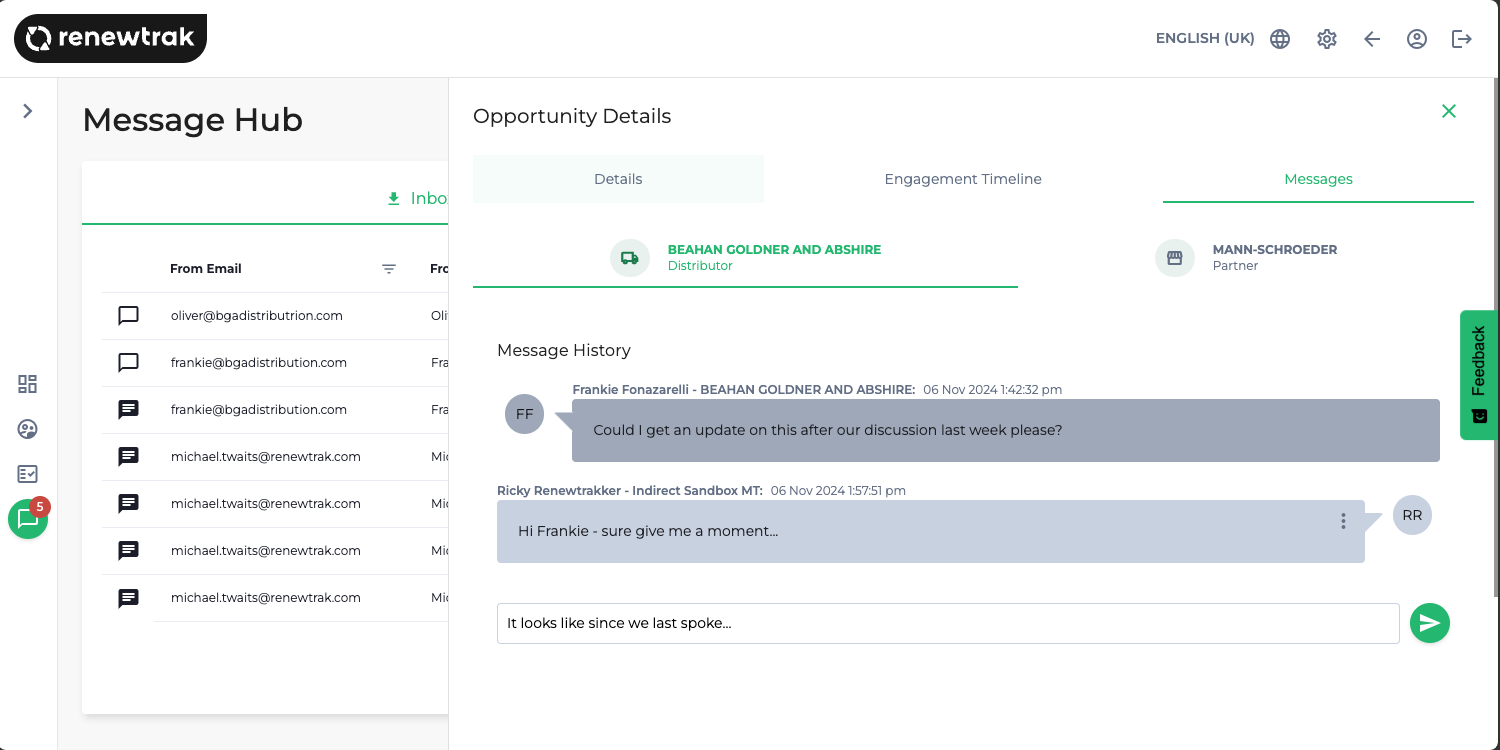The image size is (1500, 750).
Task: Open oliver@bgadistributrion.com message row
Action: coord(257,316)
